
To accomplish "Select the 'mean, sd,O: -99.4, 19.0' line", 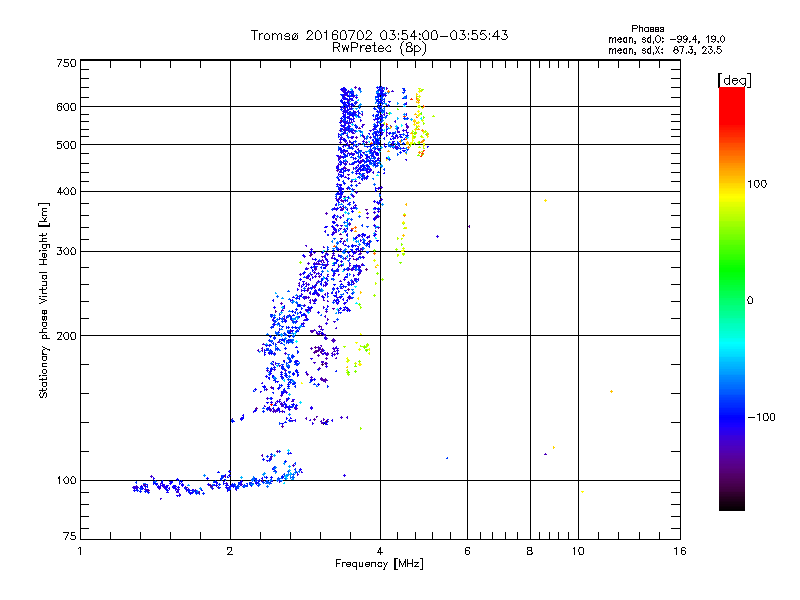I will (x=666, y=39).
